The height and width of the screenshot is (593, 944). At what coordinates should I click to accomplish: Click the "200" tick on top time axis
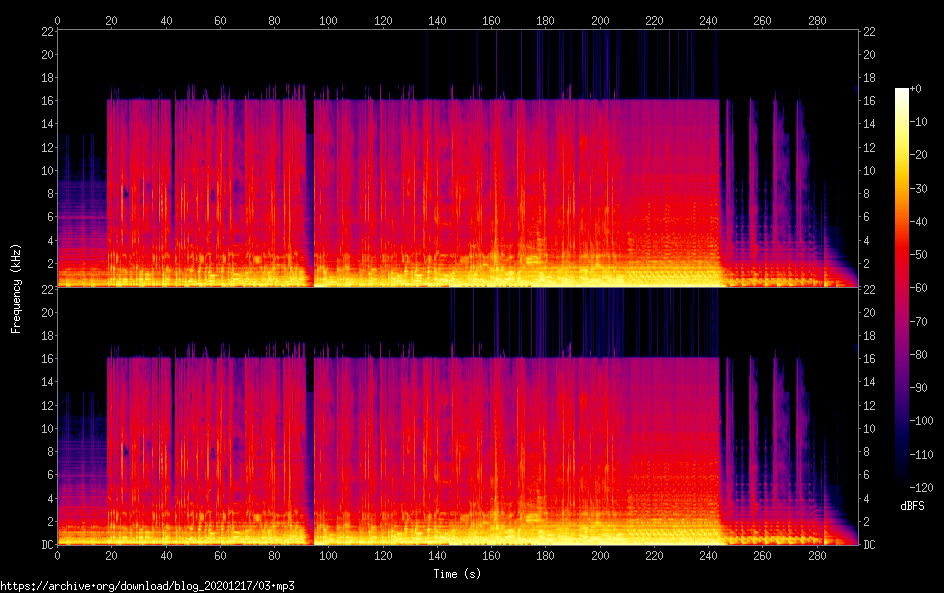click(600, 20)
